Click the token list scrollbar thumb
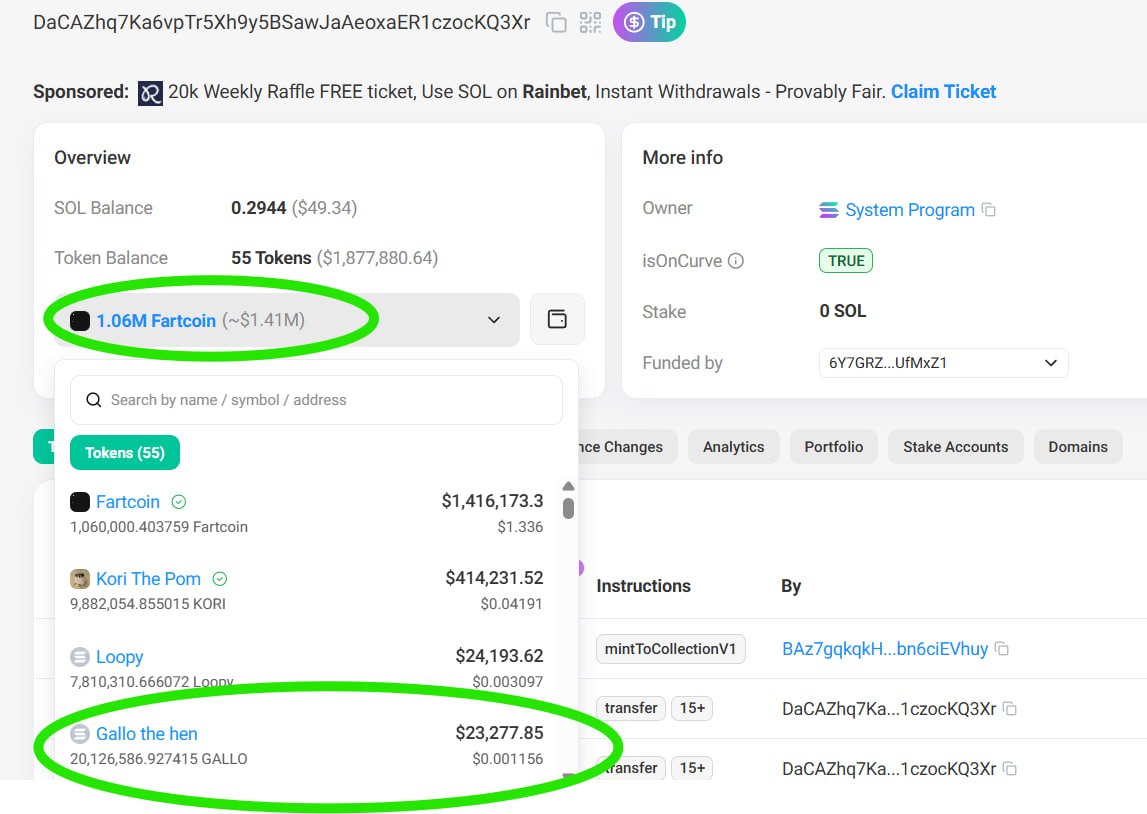 (568, 508)
